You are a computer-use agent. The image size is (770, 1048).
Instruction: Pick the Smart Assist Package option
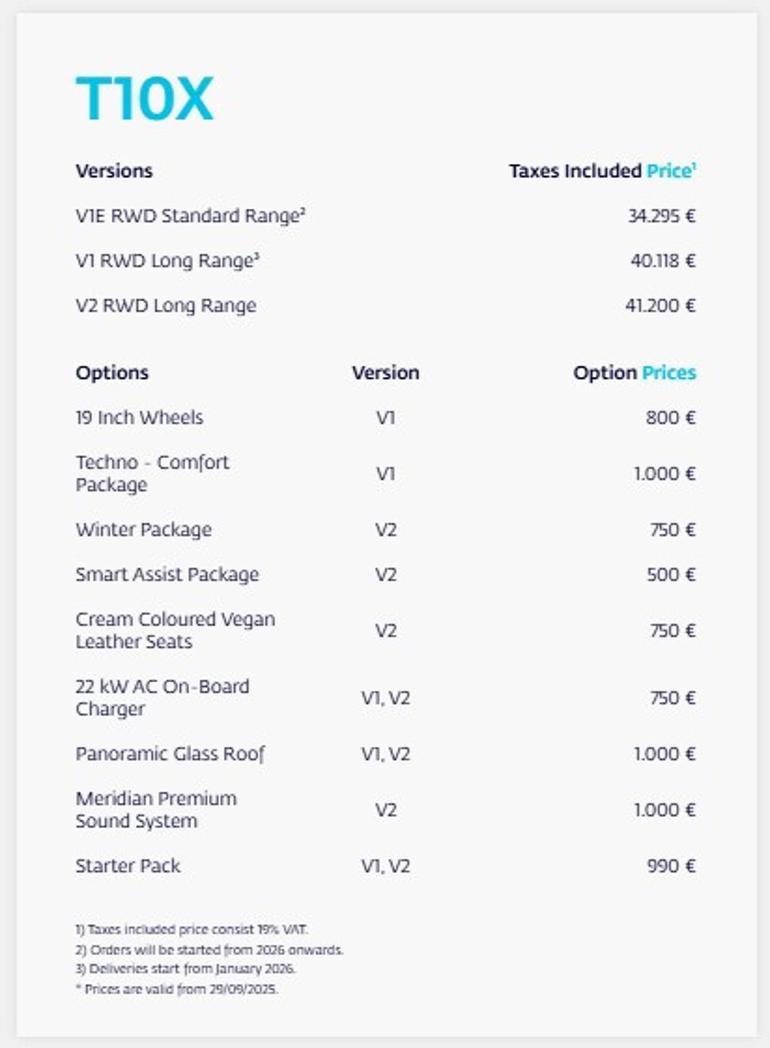(x=167, y=575)
